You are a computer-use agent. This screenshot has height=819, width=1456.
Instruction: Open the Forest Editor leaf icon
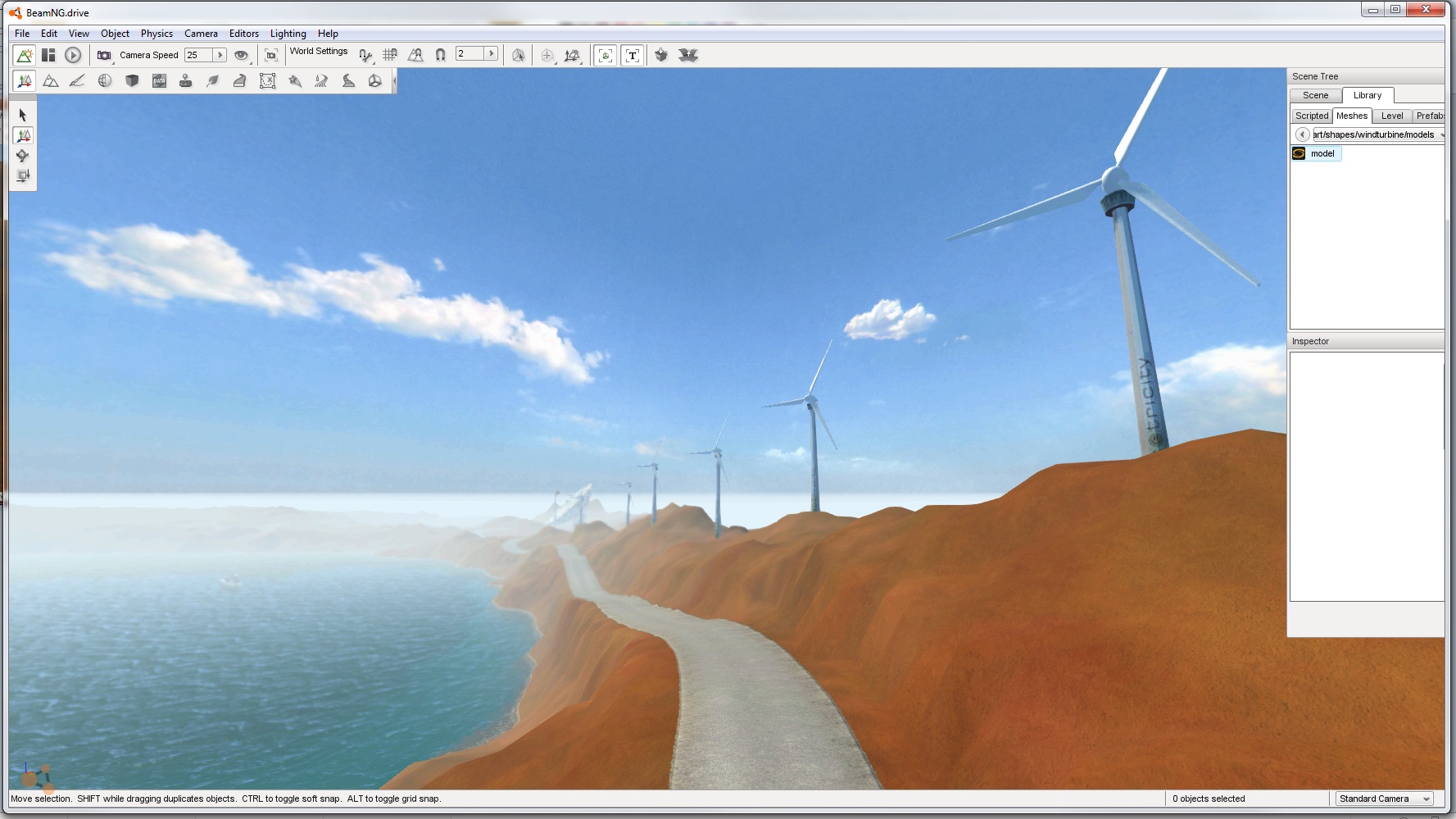pyautogui.click(x=213, y=80)
